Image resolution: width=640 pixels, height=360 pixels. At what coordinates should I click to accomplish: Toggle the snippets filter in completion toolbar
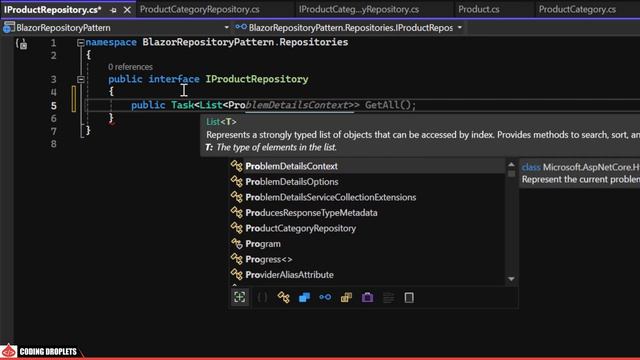(x=409, y=297)
